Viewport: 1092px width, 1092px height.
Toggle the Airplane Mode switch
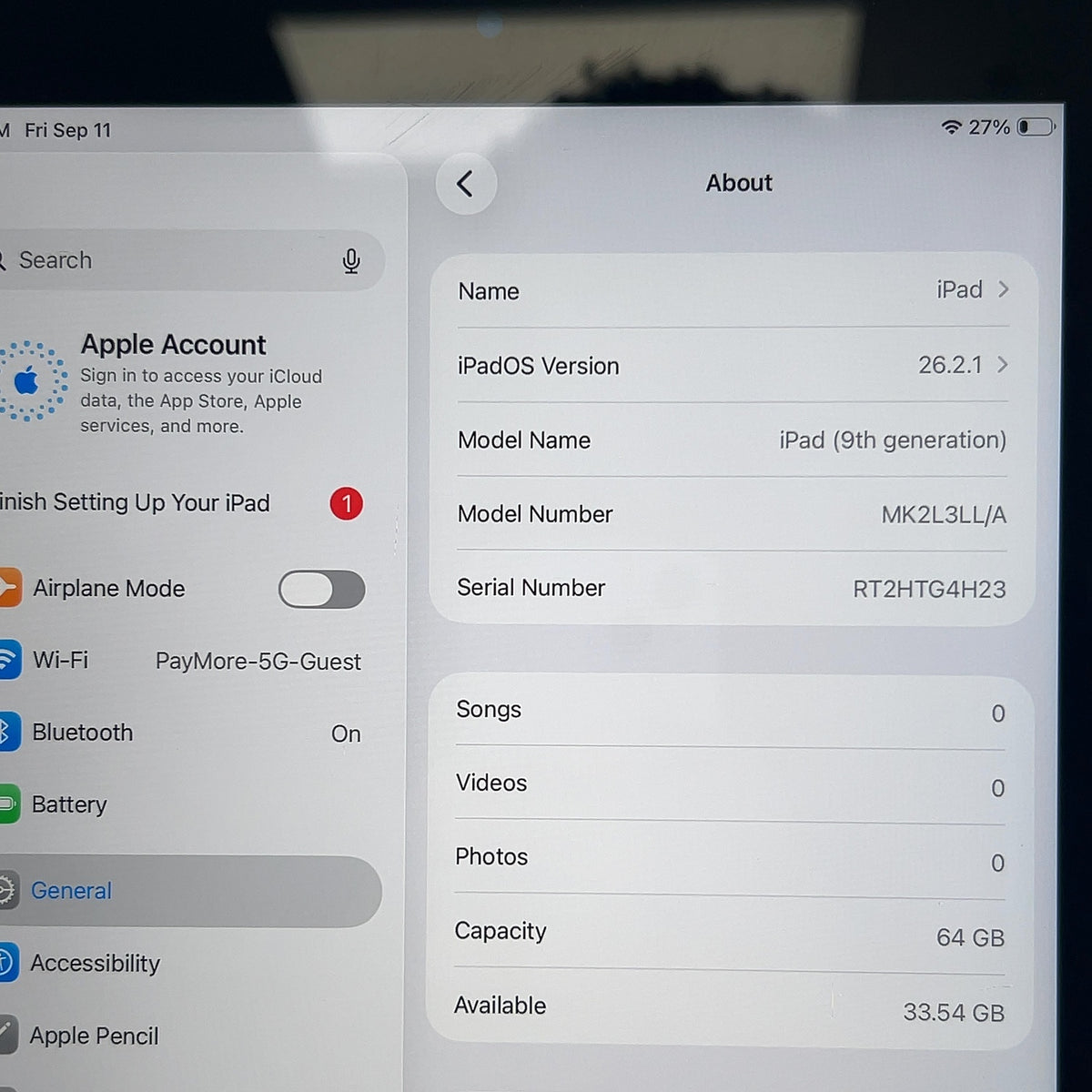pyautogui.click(x=322, y=590)
